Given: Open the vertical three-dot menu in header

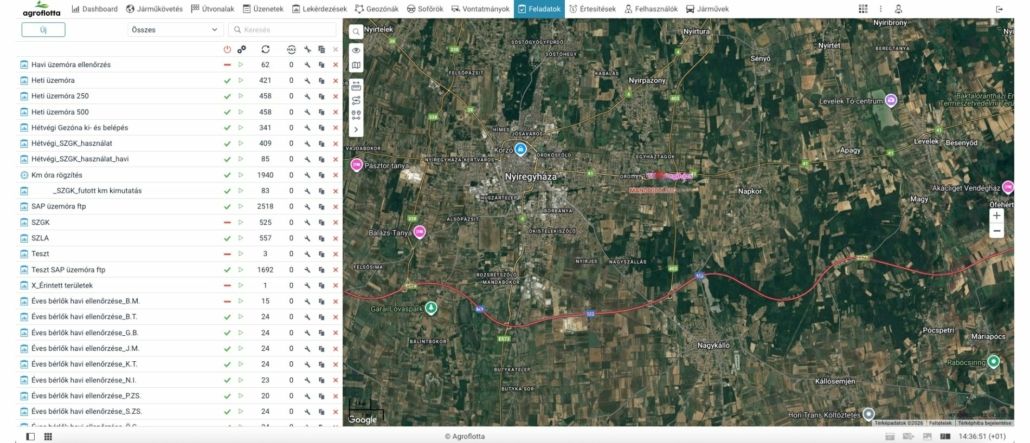Looking at the screenshot, I should click(x=881, y=9).
